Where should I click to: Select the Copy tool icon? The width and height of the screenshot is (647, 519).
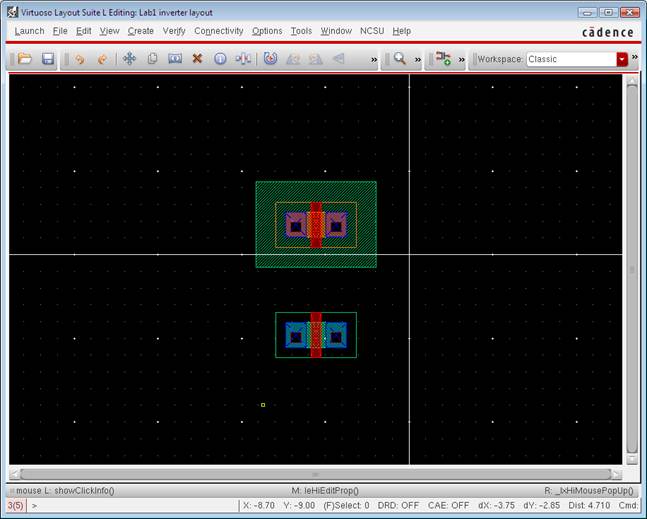click(x=152, y=59)
